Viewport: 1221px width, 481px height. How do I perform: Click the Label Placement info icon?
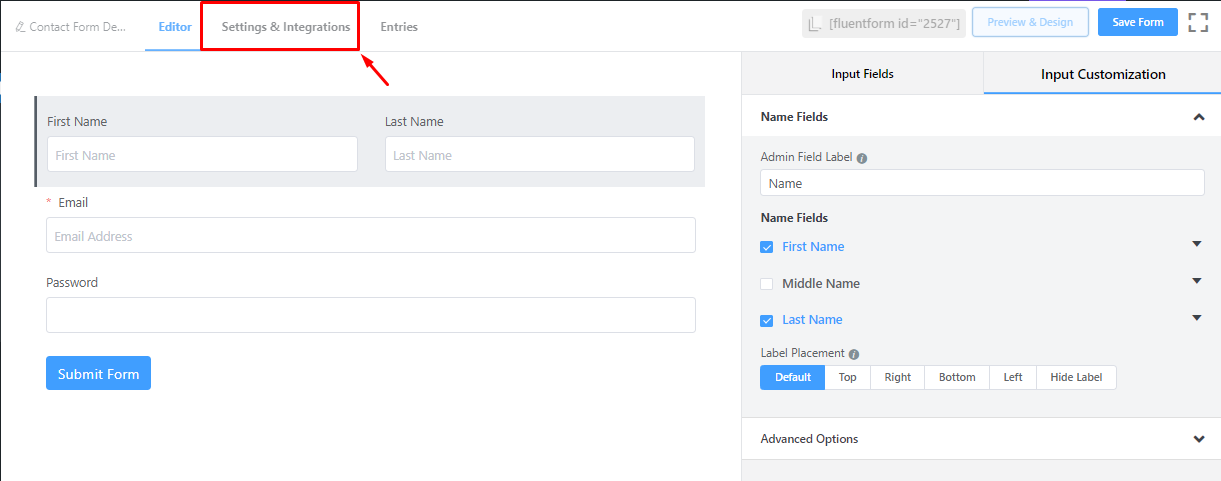[x=853, y=354]
